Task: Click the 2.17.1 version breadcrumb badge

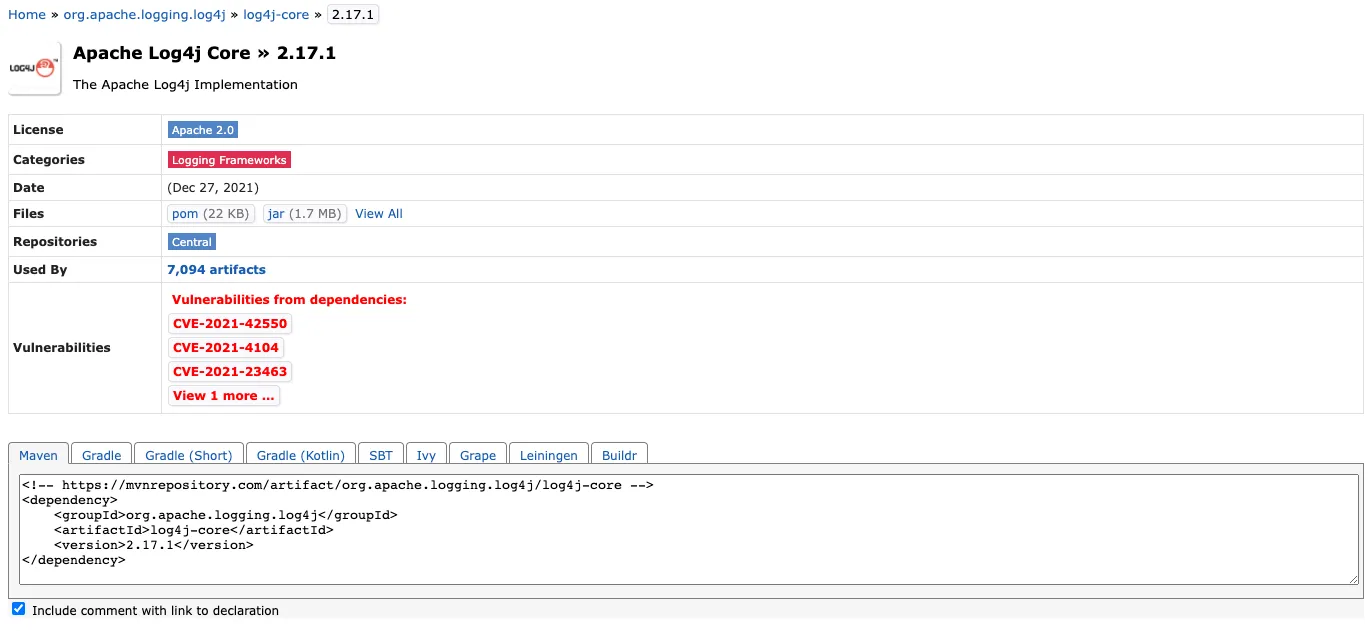Action: pyautogui.click(x=353, y=15)
